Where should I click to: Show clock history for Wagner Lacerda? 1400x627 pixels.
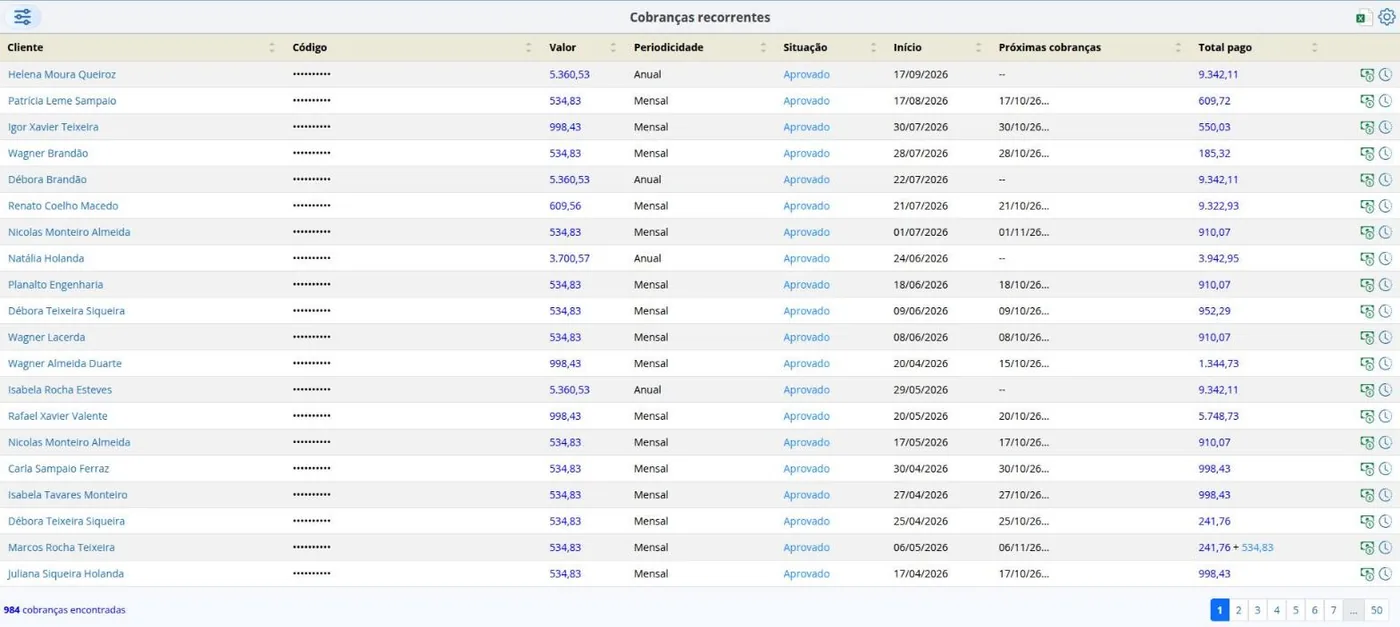point(1385,338)
